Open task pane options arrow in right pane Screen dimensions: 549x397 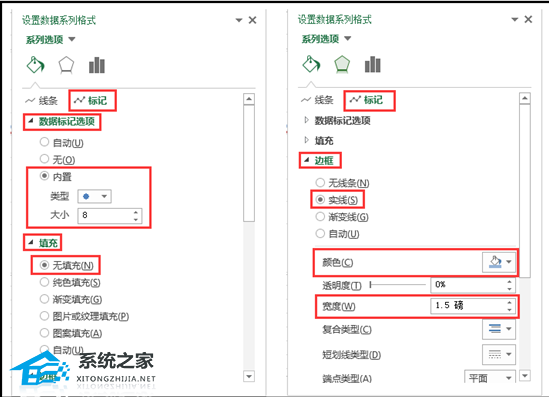[515, 20]
